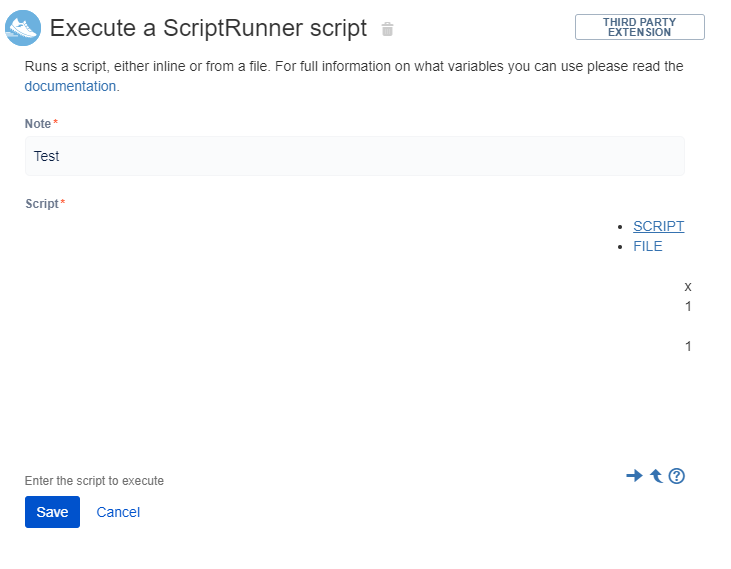Cancel editing the script action

[118, 512]
